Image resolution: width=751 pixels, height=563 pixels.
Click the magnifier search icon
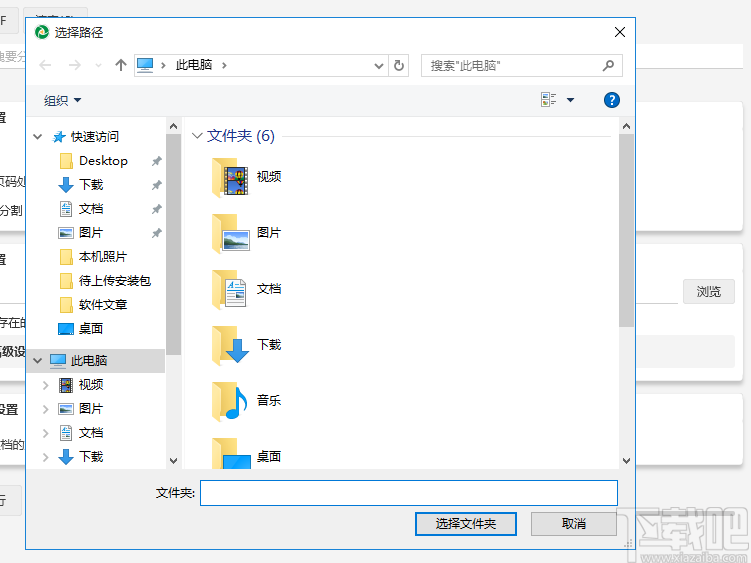pos(608,65)
